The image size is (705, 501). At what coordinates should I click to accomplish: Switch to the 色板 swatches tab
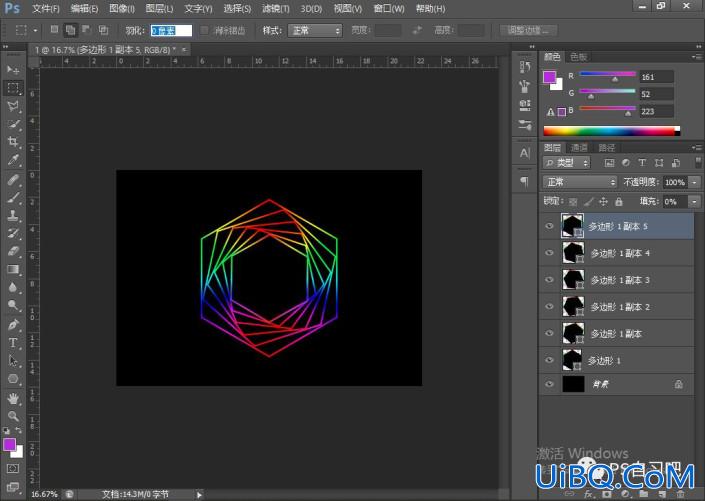(x=579, y=57)
